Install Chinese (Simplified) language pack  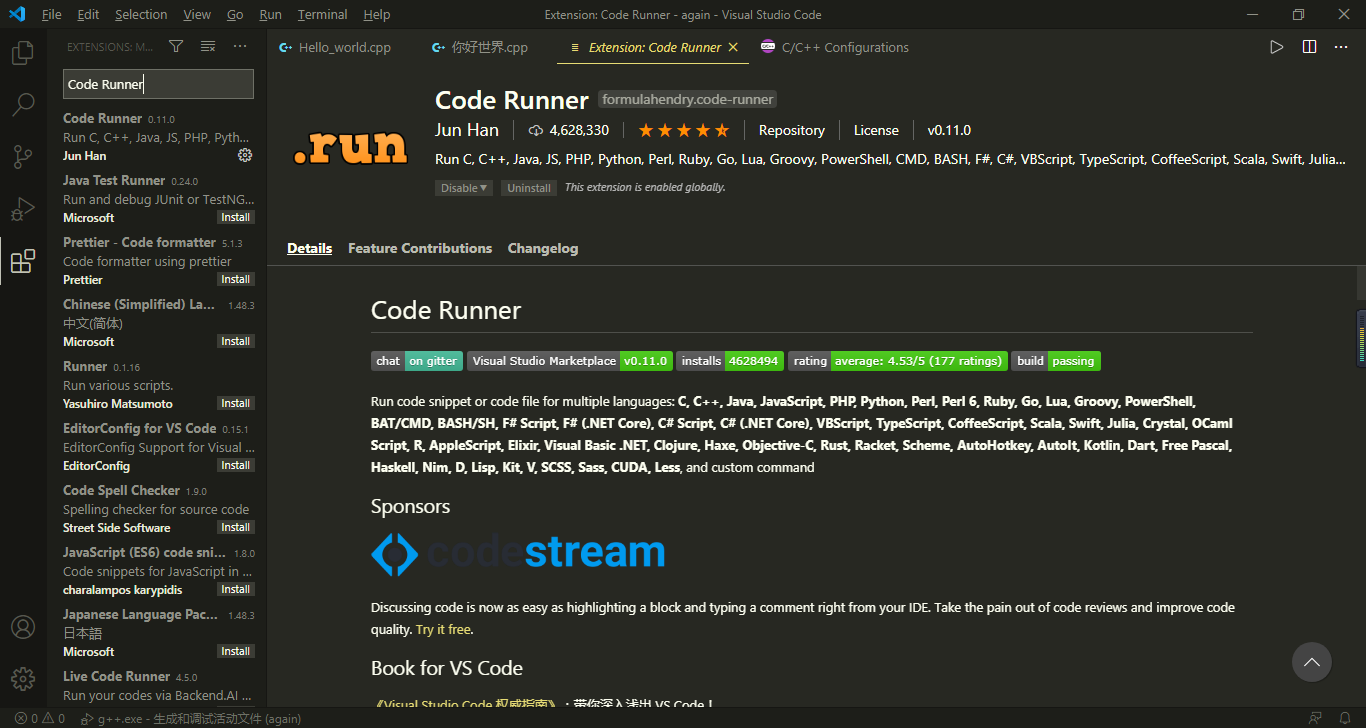pyautogui.click(x=236, y=341)
